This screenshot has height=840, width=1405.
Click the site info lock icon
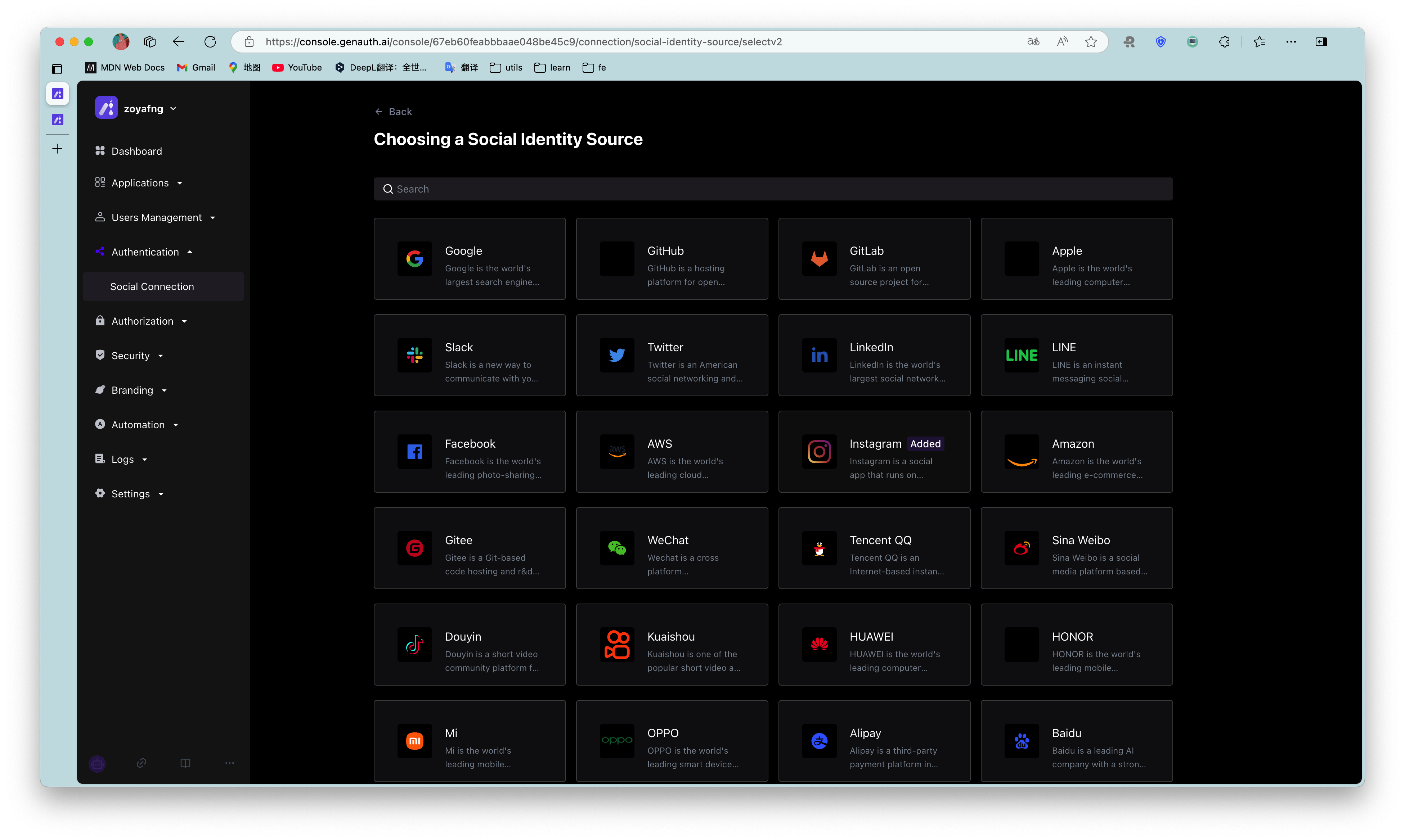point(248,41)
